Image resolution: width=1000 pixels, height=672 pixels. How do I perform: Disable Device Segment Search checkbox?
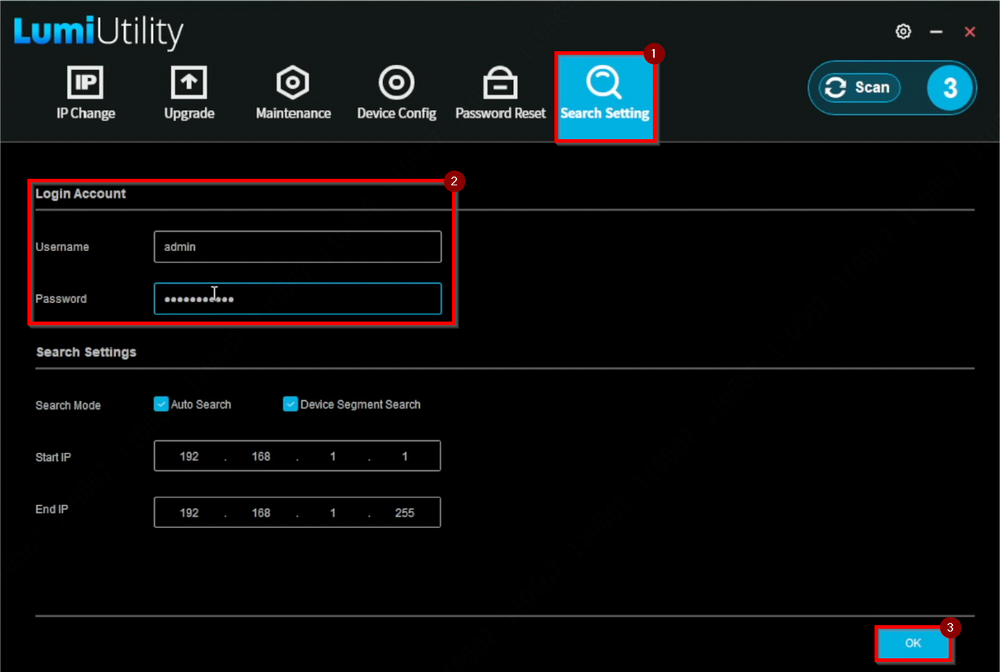(291, 404)
